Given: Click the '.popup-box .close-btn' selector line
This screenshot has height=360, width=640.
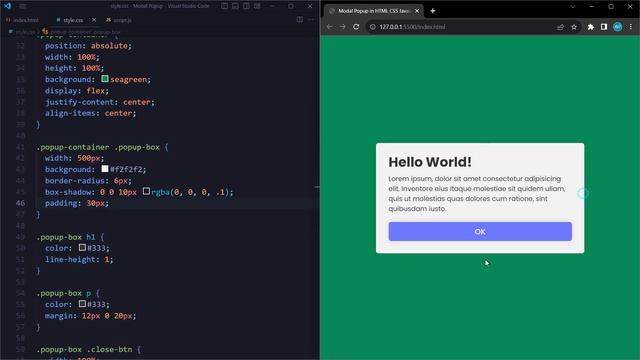Looking at the screenshot, I should (x=89, y=349).
